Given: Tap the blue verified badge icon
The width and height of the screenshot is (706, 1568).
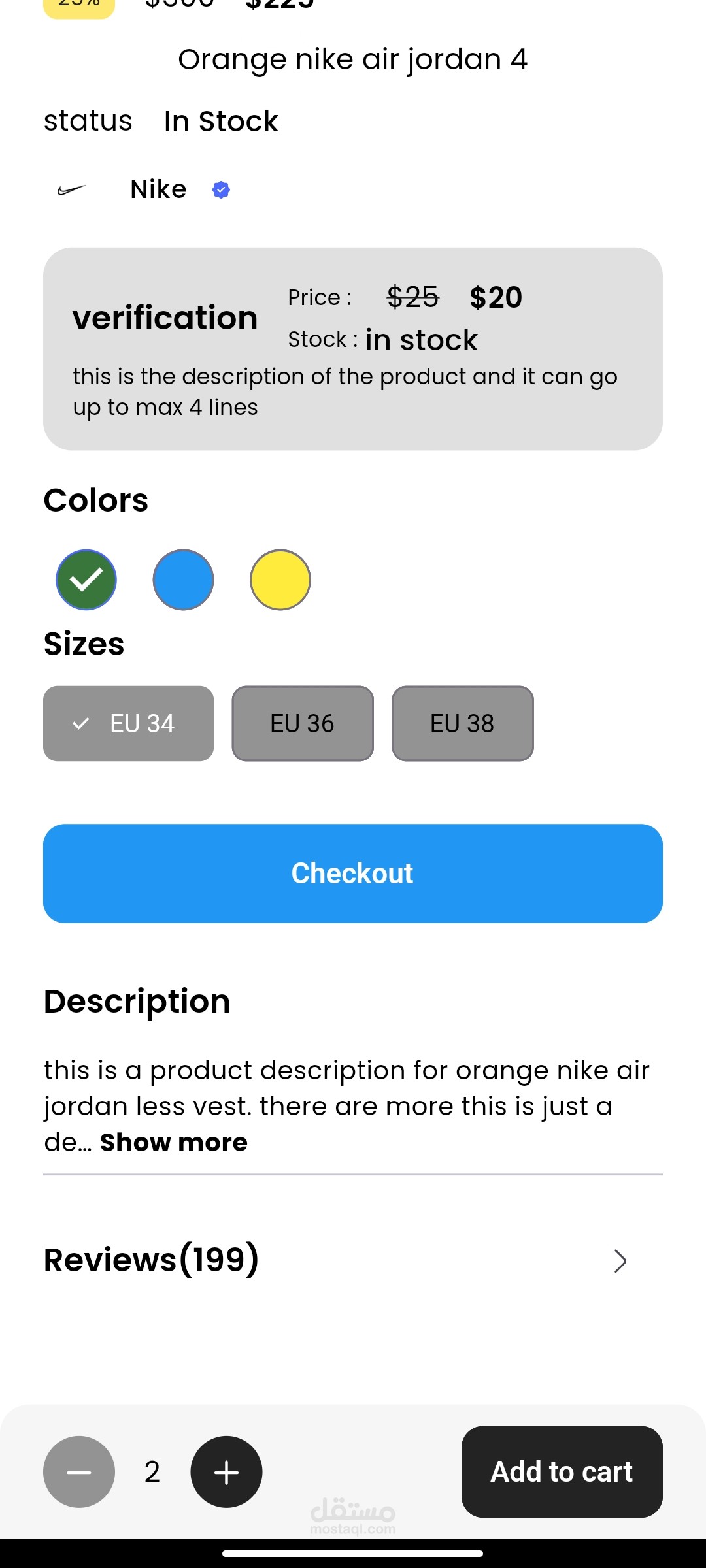Looking at the screenshot, I should tap(221, 190).
